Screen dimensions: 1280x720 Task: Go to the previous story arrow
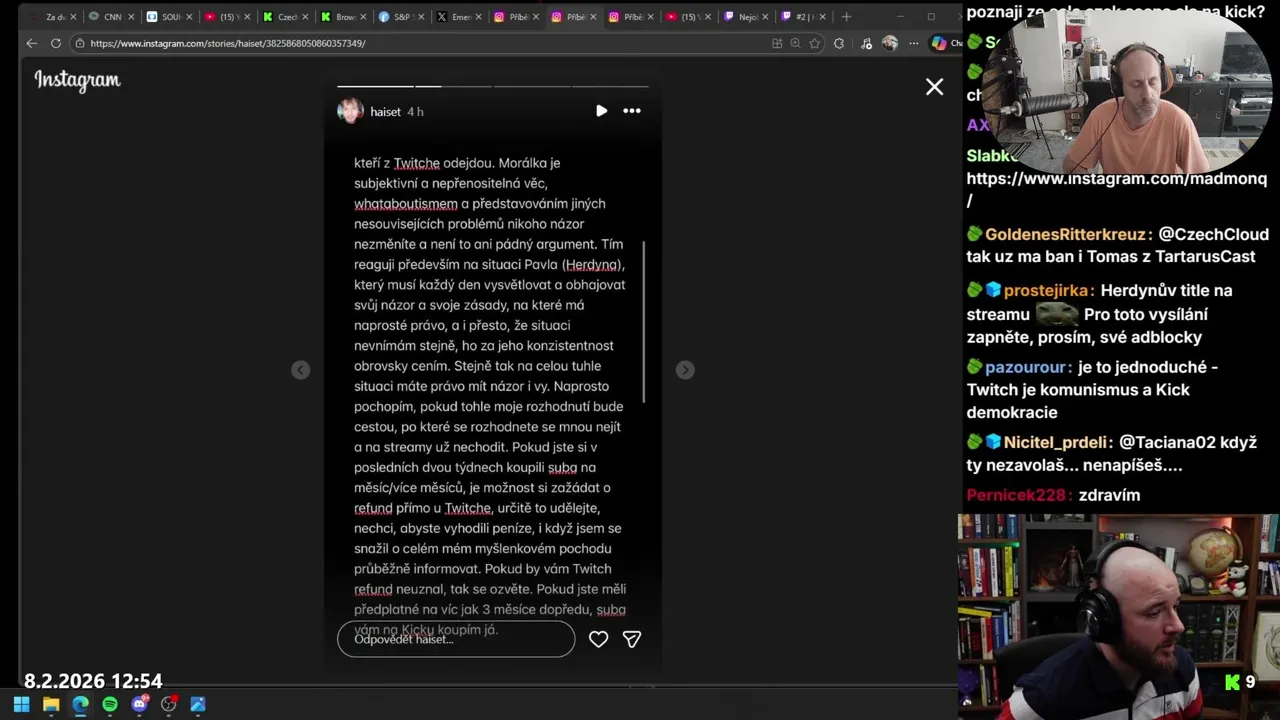pyautogui.click(x=300, y=370)
